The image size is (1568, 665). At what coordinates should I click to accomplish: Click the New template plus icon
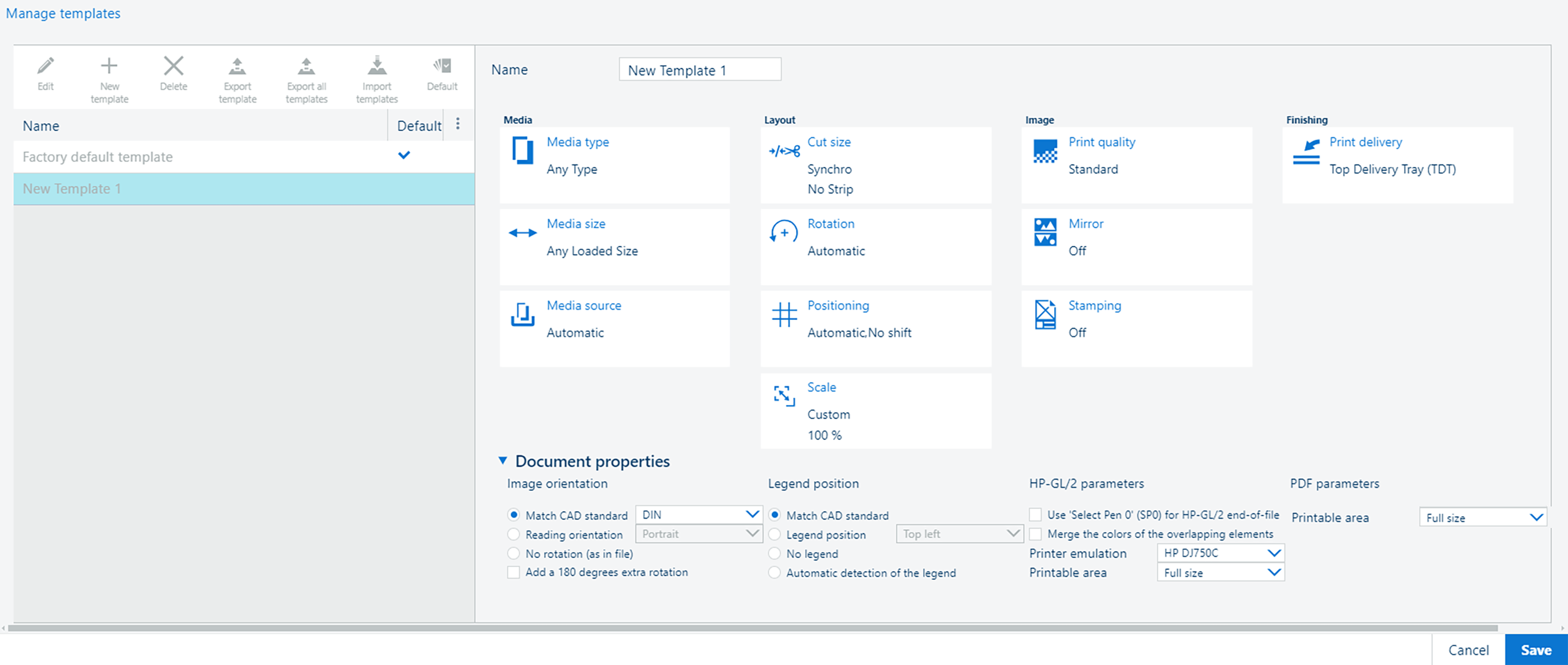click(x=109, y=66)
